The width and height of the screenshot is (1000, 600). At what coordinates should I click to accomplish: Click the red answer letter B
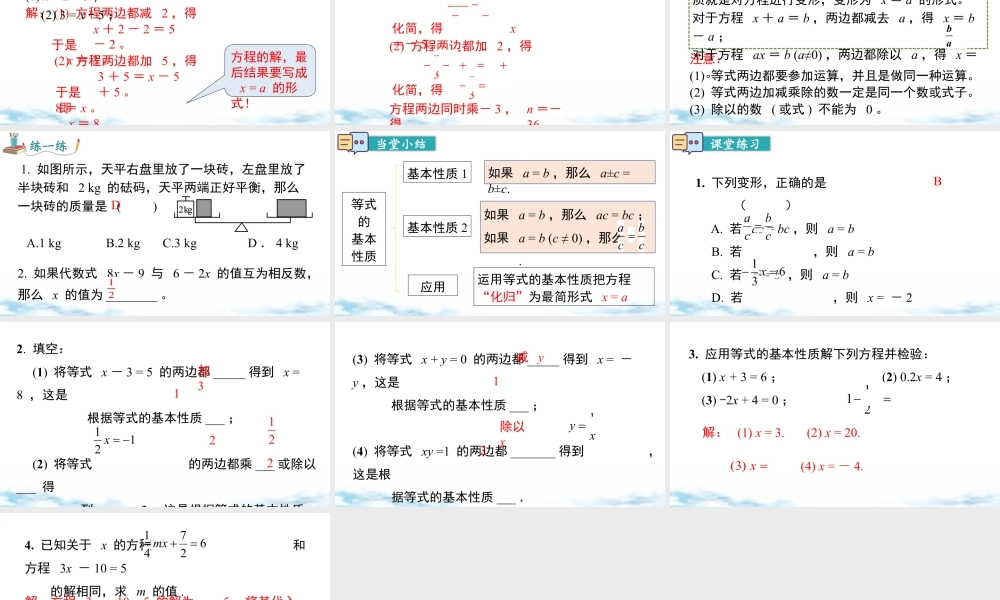(936, 181)
